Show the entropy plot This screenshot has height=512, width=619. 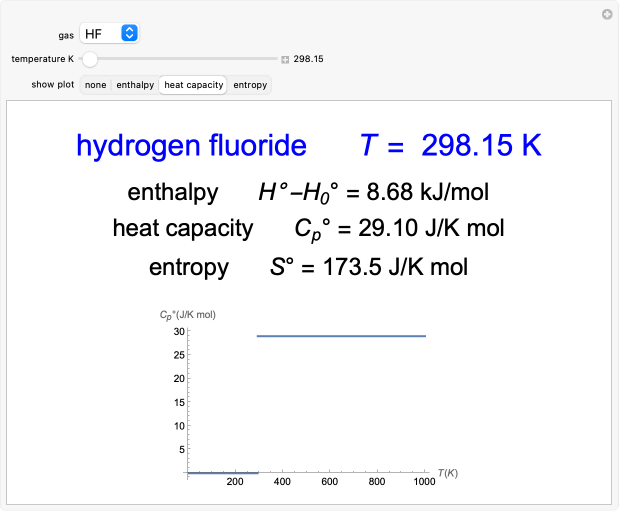[x=250, y=85]
